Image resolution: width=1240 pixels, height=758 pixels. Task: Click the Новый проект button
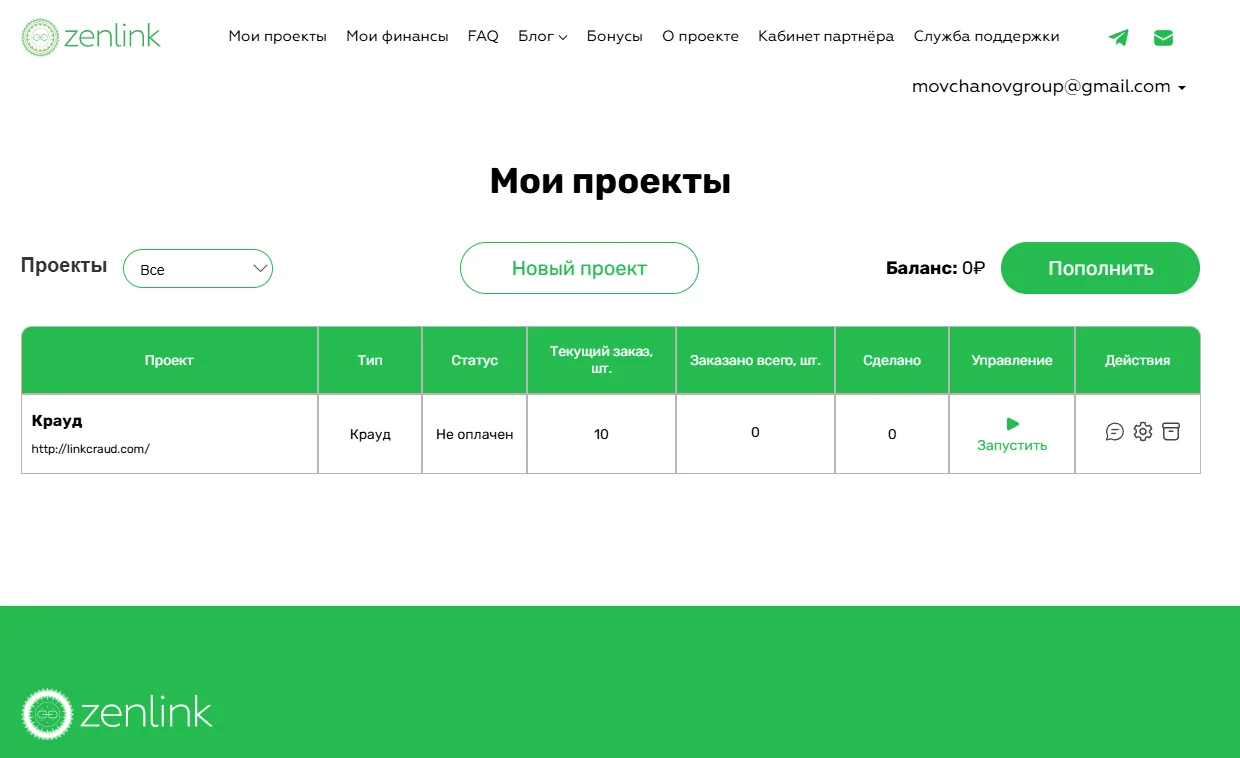click(579, 268)
